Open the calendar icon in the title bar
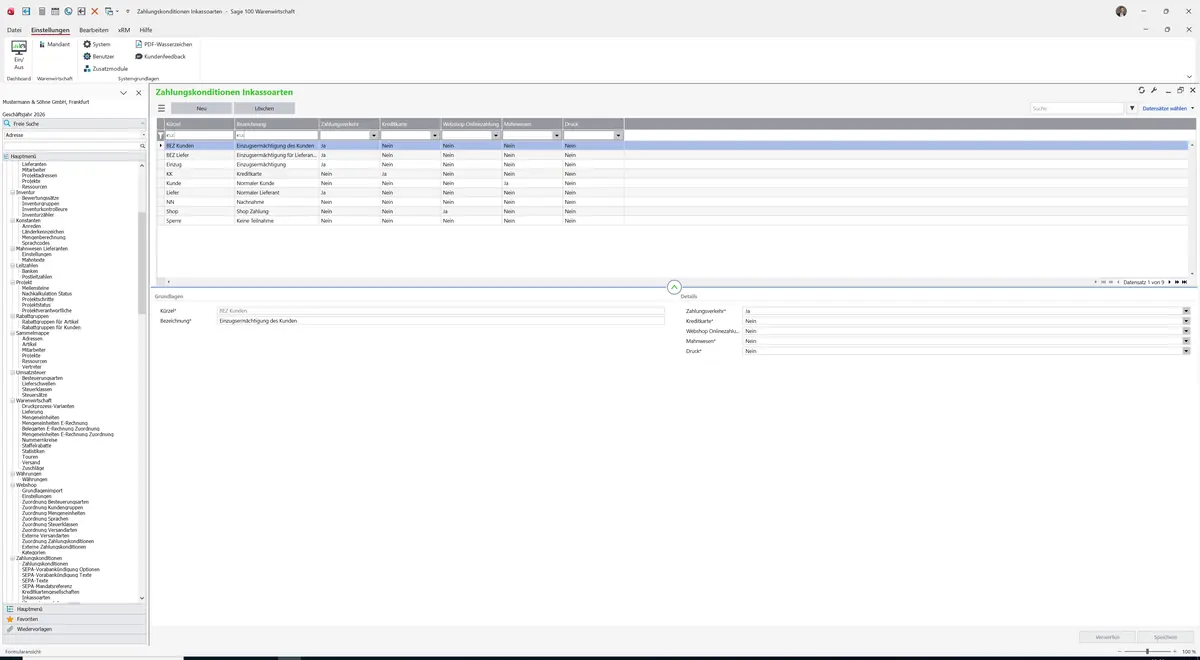The width and height of the screenshot is (1200, 660). (x=55, y=11)
